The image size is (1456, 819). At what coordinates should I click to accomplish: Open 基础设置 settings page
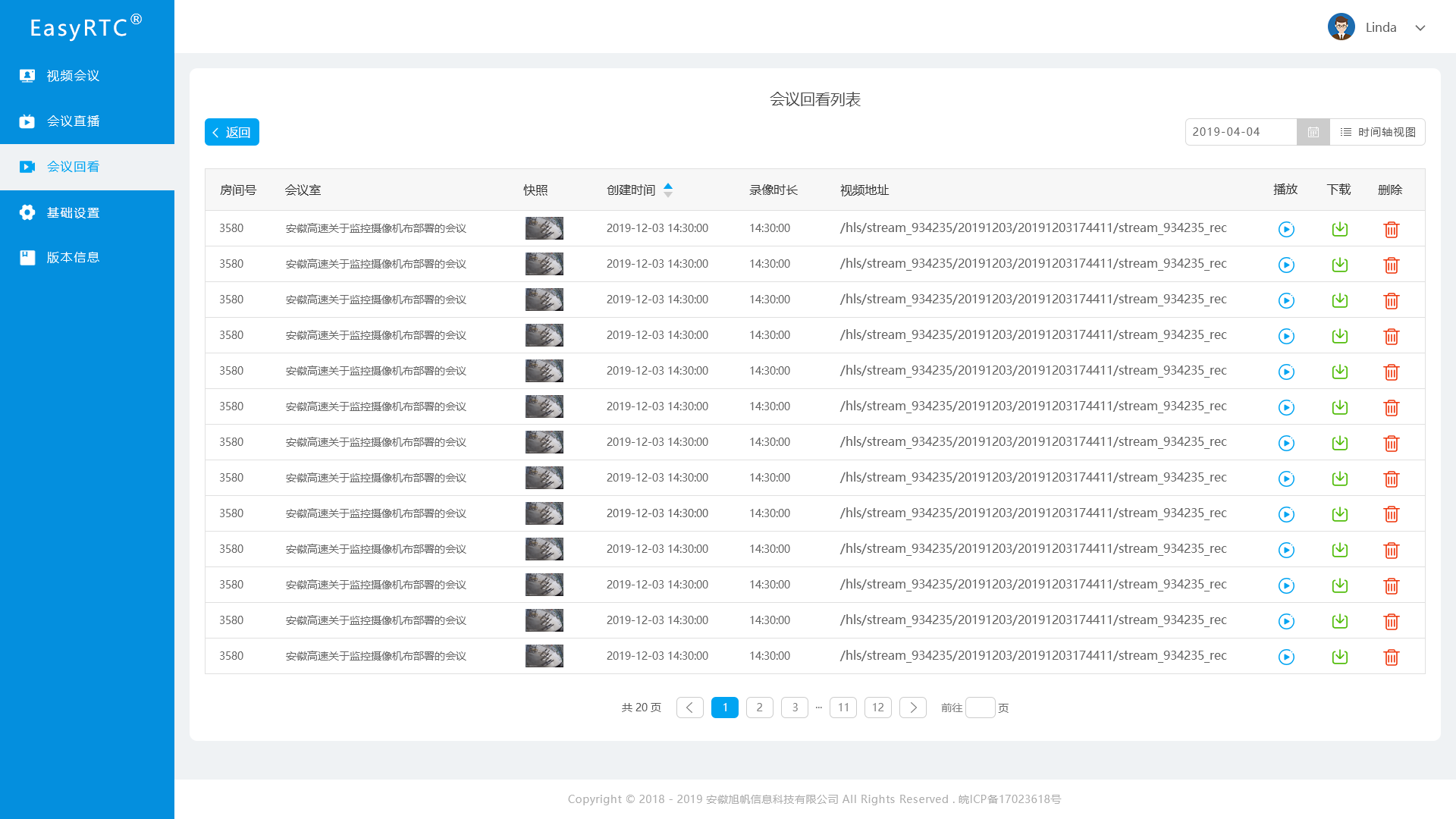[x=73, y=212]
